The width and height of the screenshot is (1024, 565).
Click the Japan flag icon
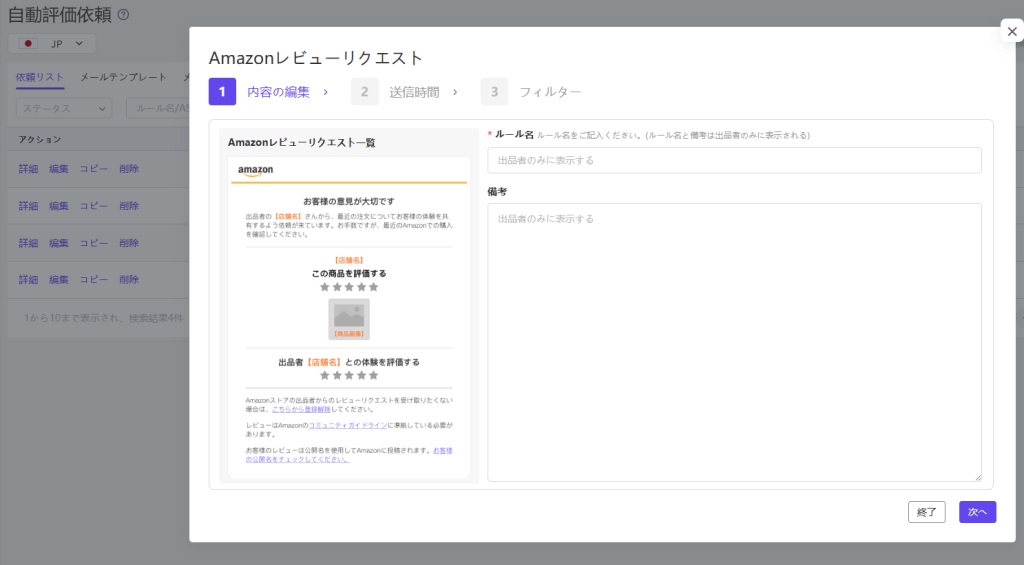click(28, 44)
